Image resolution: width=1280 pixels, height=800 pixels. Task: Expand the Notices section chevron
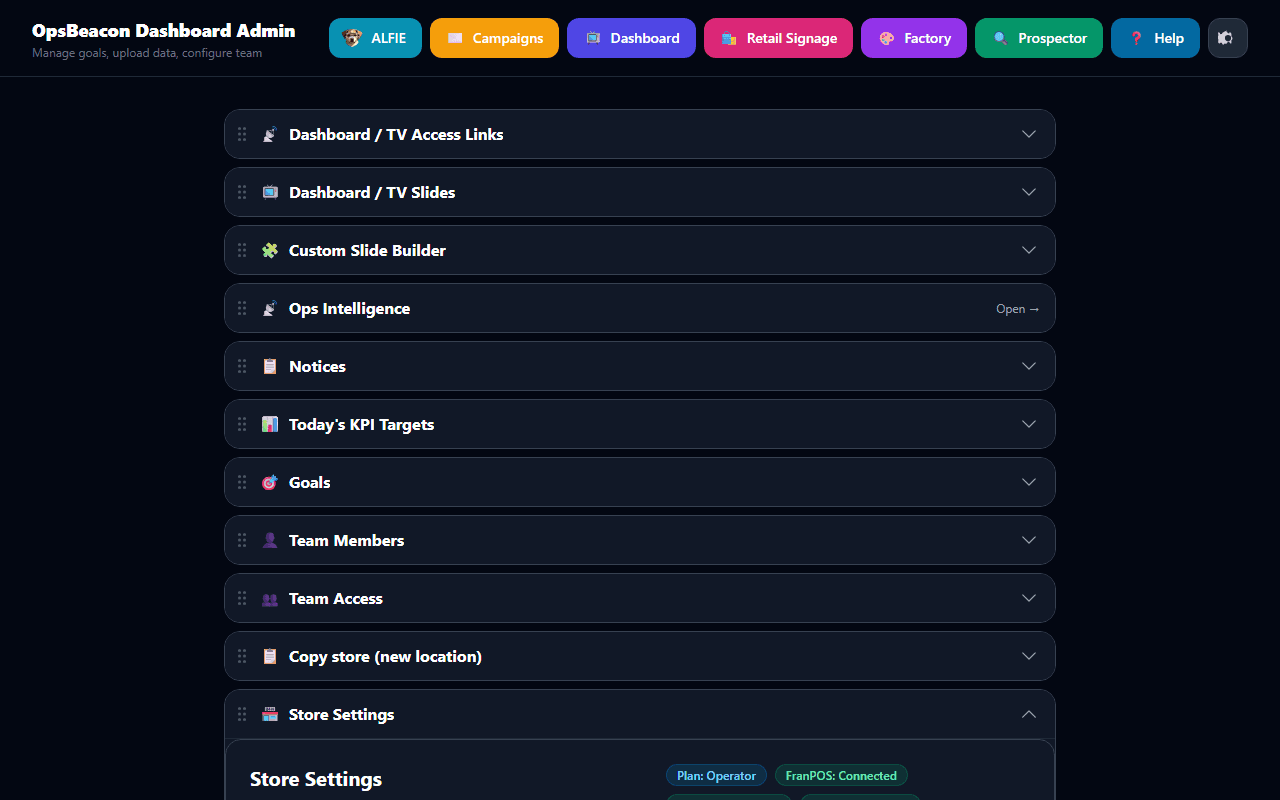1029,366
